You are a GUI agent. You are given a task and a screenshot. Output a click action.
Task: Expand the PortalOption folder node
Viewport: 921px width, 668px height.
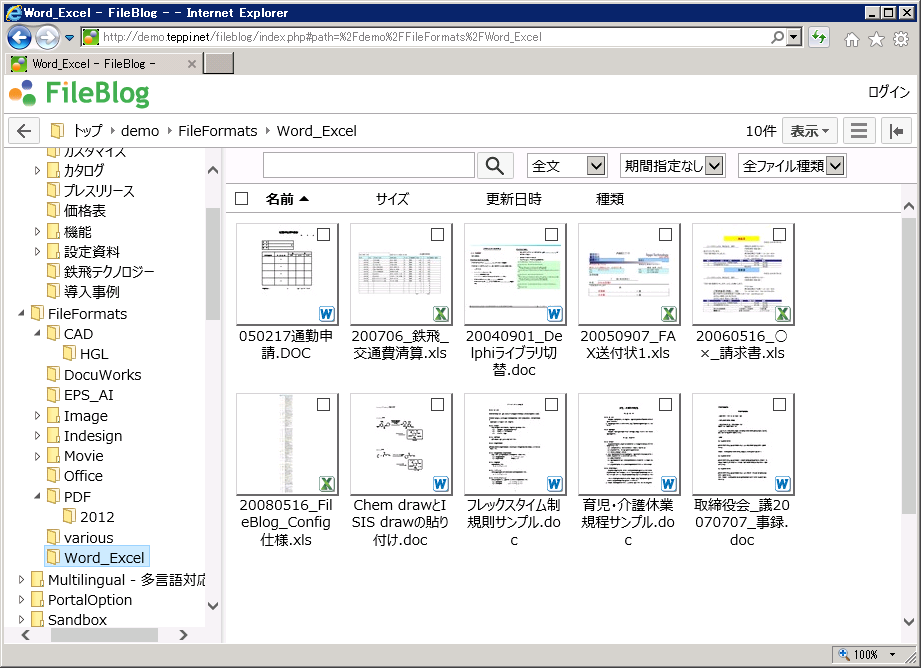point(21,599)
